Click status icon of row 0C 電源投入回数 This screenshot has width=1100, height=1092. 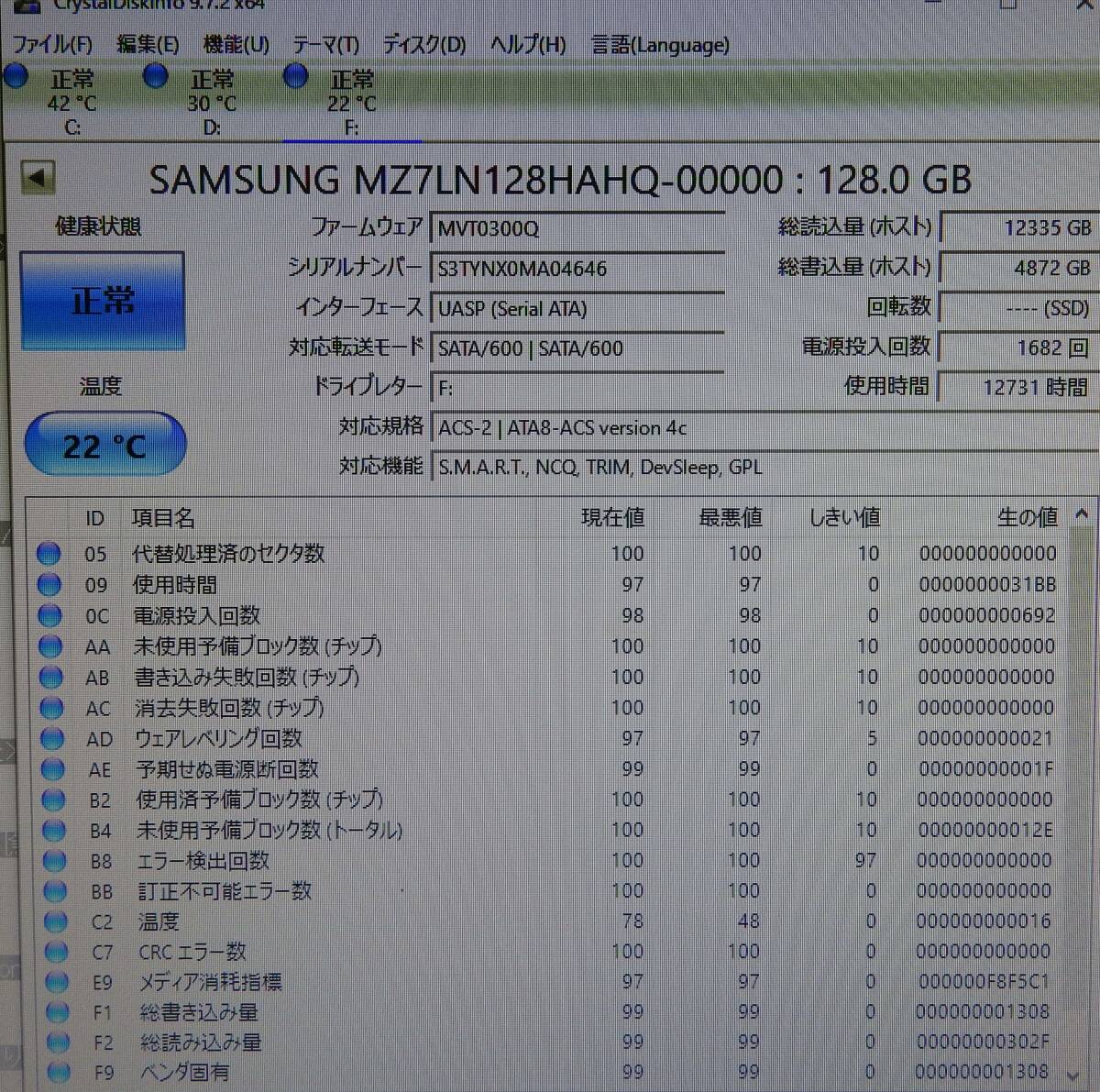pos(50,616)
